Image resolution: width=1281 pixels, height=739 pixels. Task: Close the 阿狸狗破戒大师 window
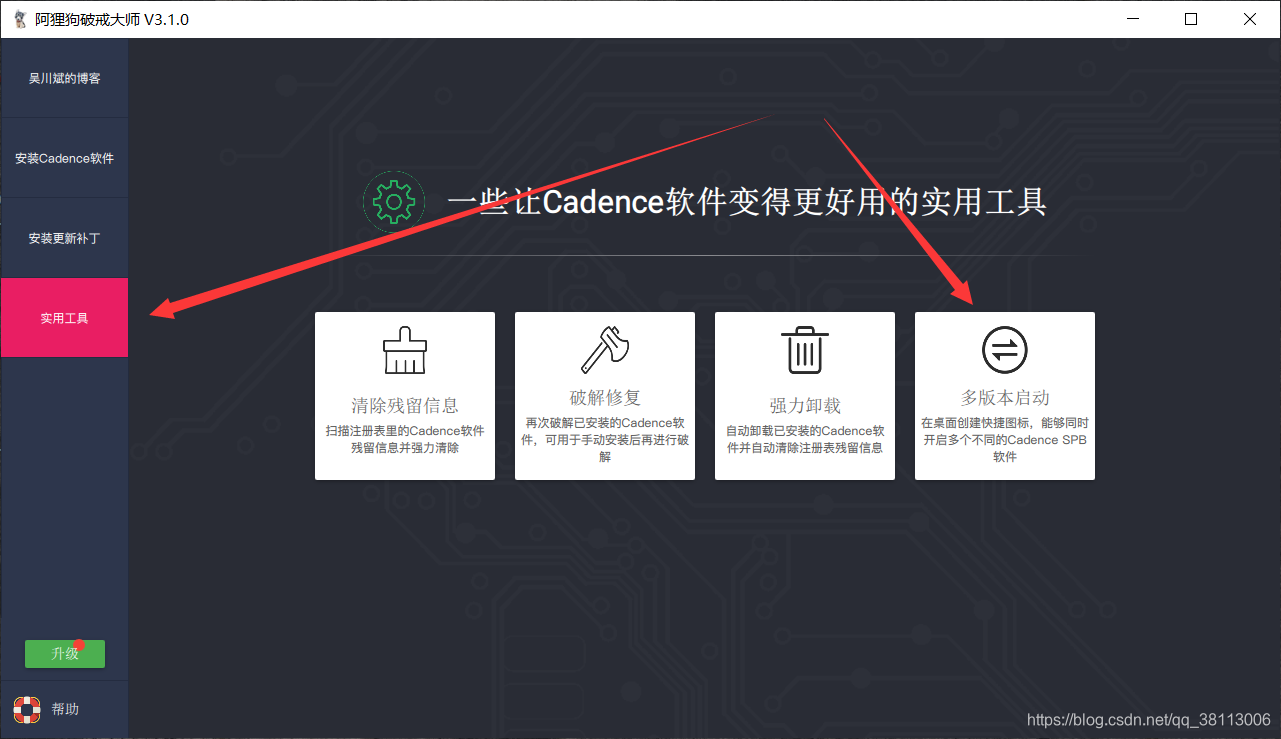tap(1250, 19)
